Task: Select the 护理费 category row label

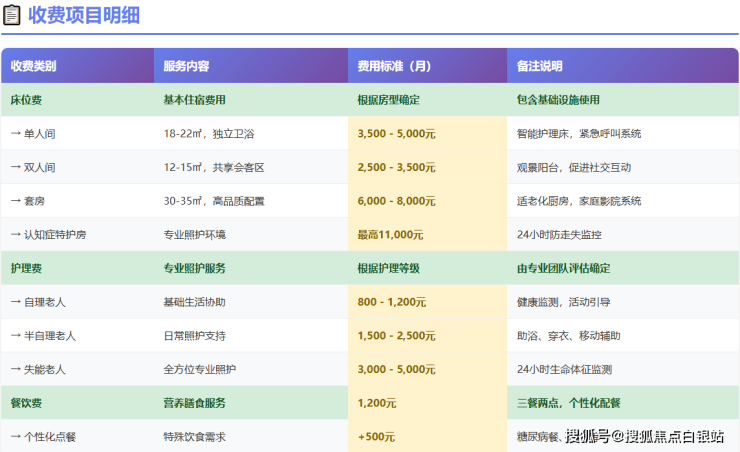Action: click(x=26, y=268)
